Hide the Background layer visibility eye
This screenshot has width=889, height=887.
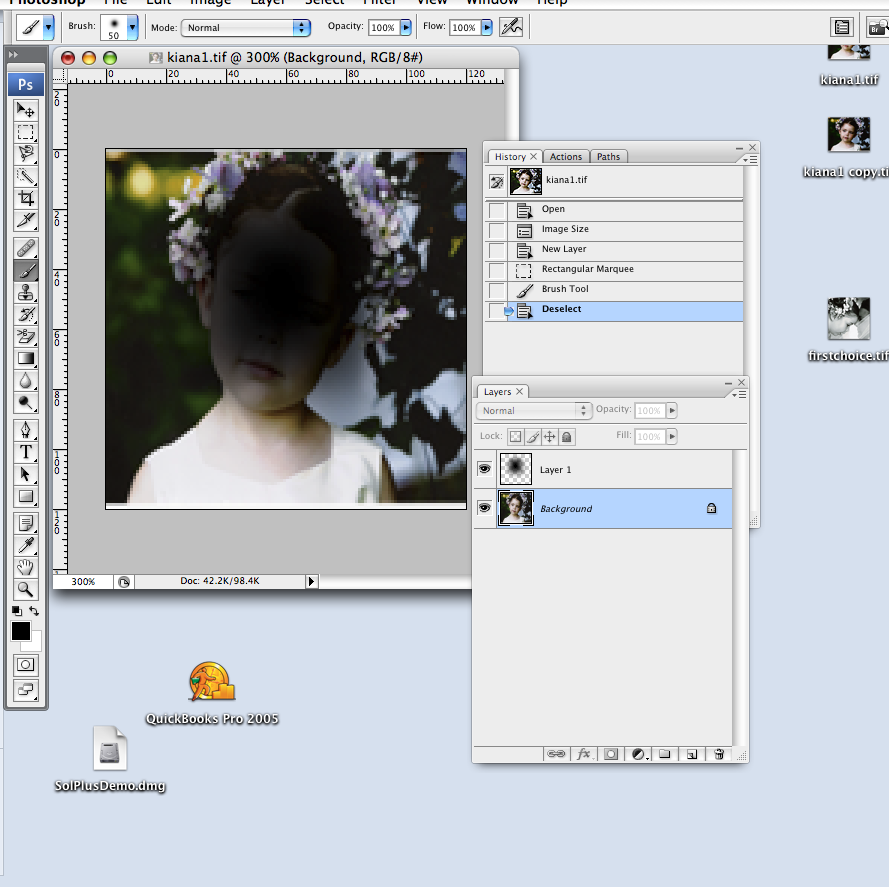coord(485,508)
